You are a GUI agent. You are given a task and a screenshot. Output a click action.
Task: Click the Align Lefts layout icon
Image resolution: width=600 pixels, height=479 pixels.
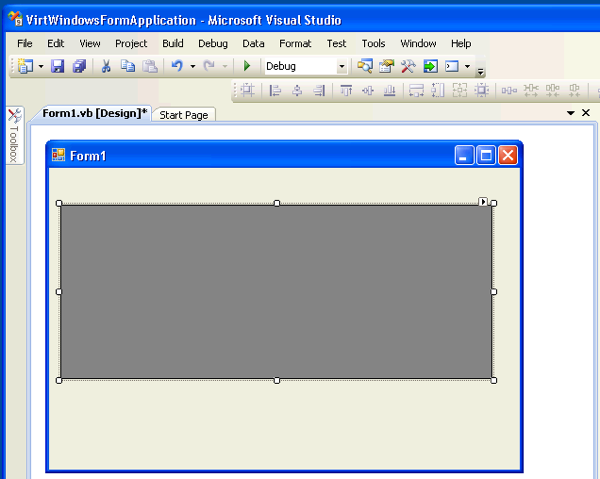coord(275,91)
